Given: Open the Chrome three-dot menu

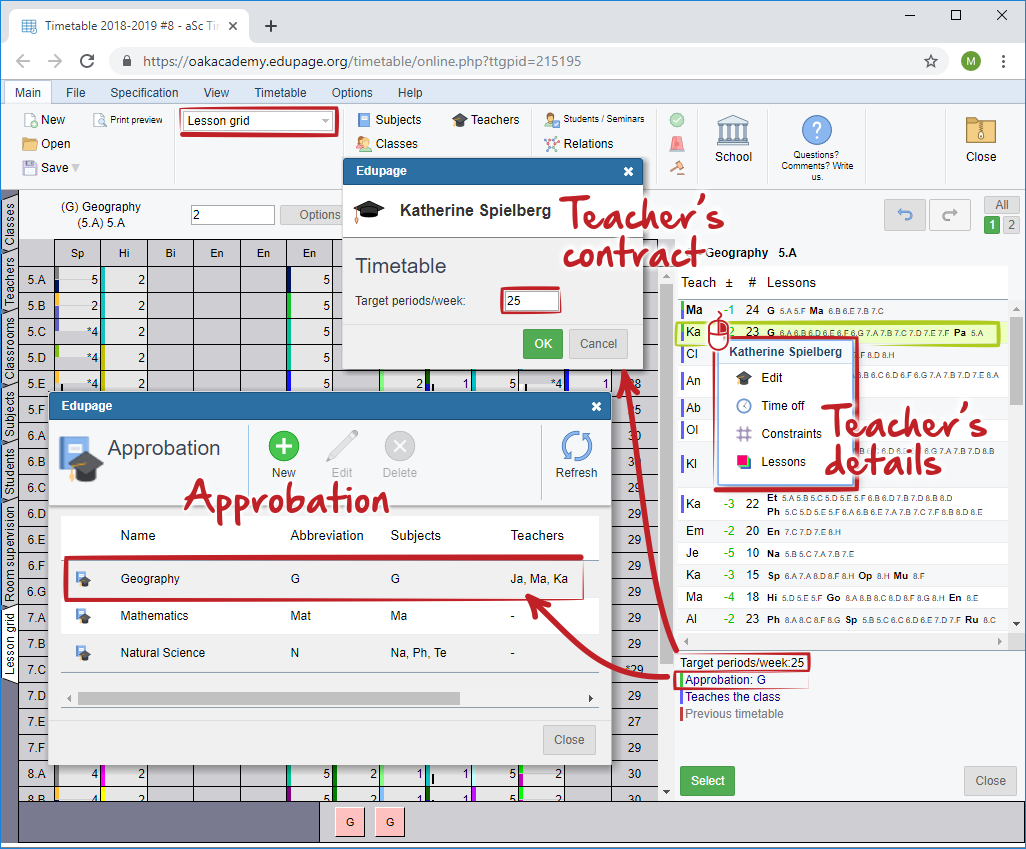Looking at the screenshot, I should (x=1003, y=61).
